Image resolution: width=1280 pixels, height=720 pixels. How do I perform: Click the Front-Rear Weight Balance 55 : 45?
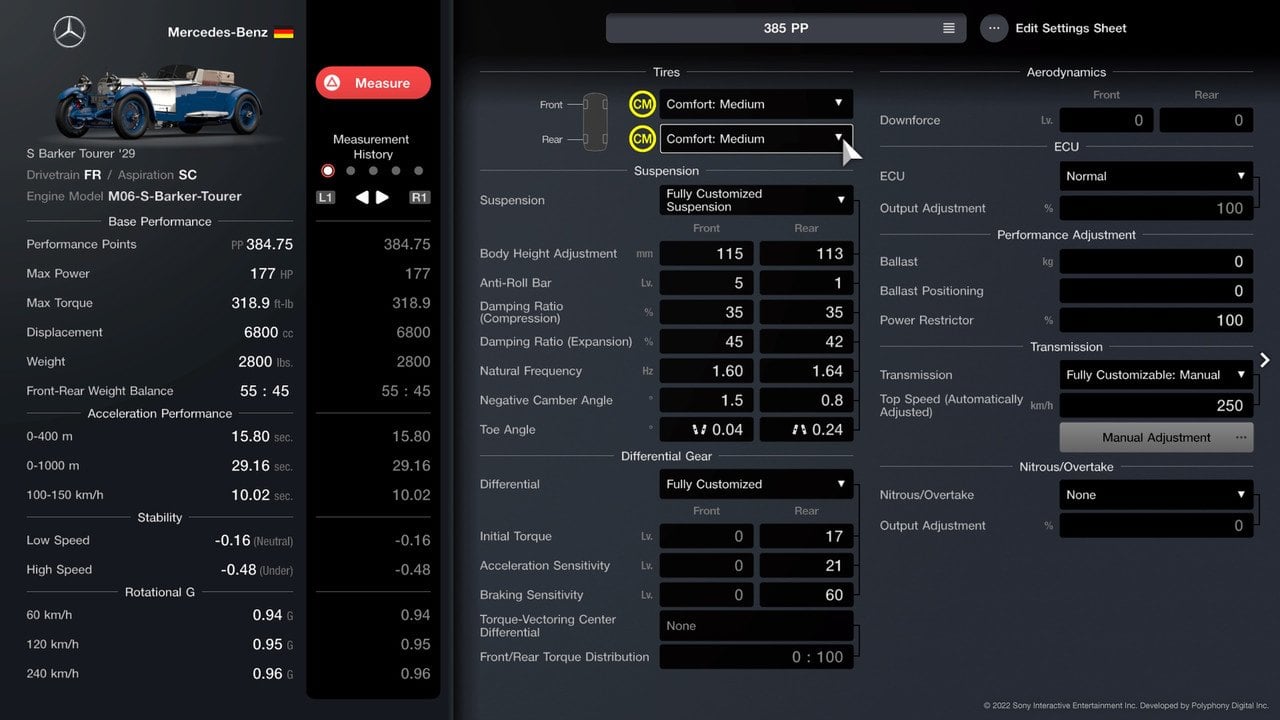[264, 391]
